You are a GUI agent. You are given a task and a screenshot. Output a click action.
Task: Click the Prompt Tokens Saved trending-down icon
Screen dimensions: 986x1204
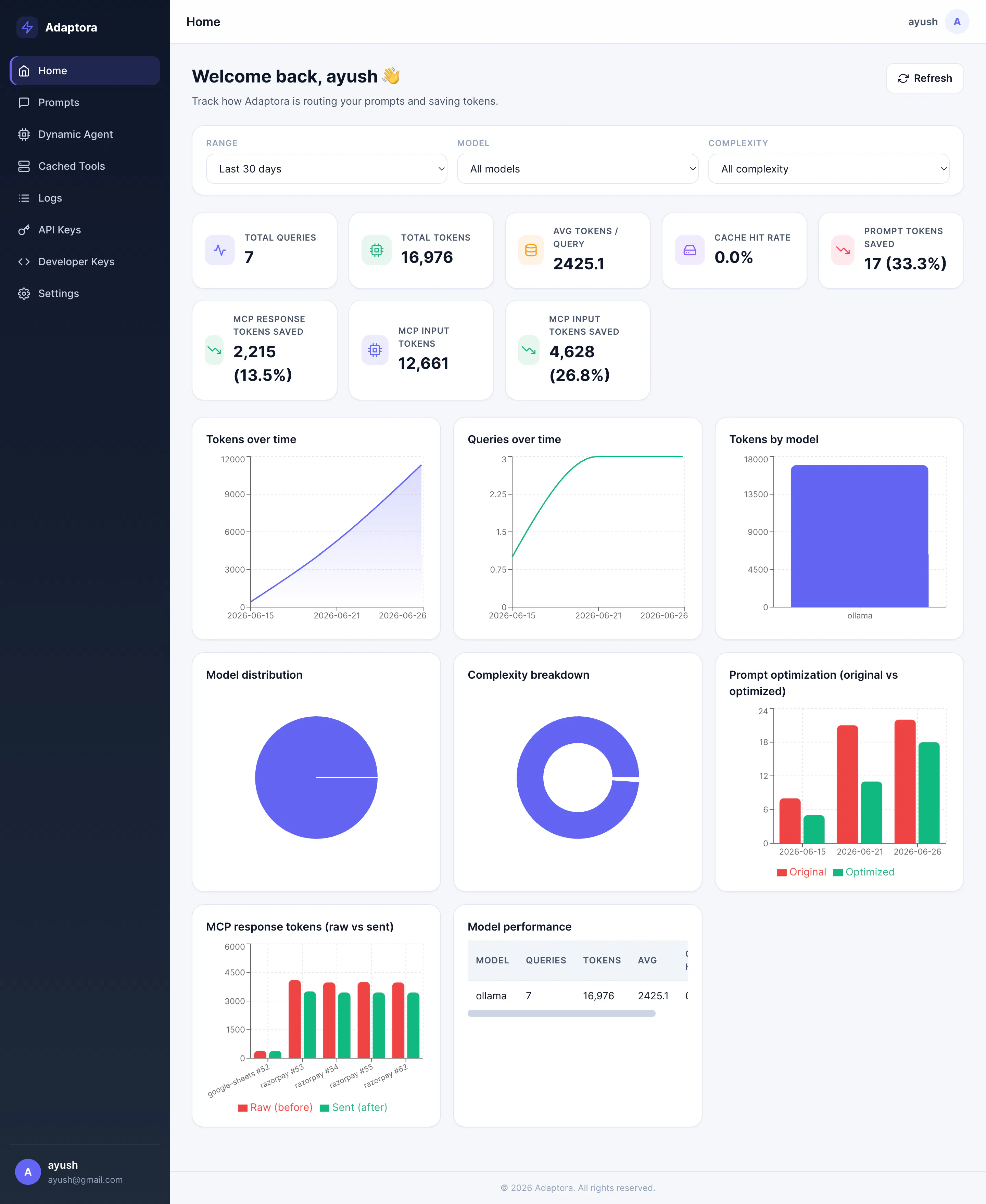click(x=843, y=250)
